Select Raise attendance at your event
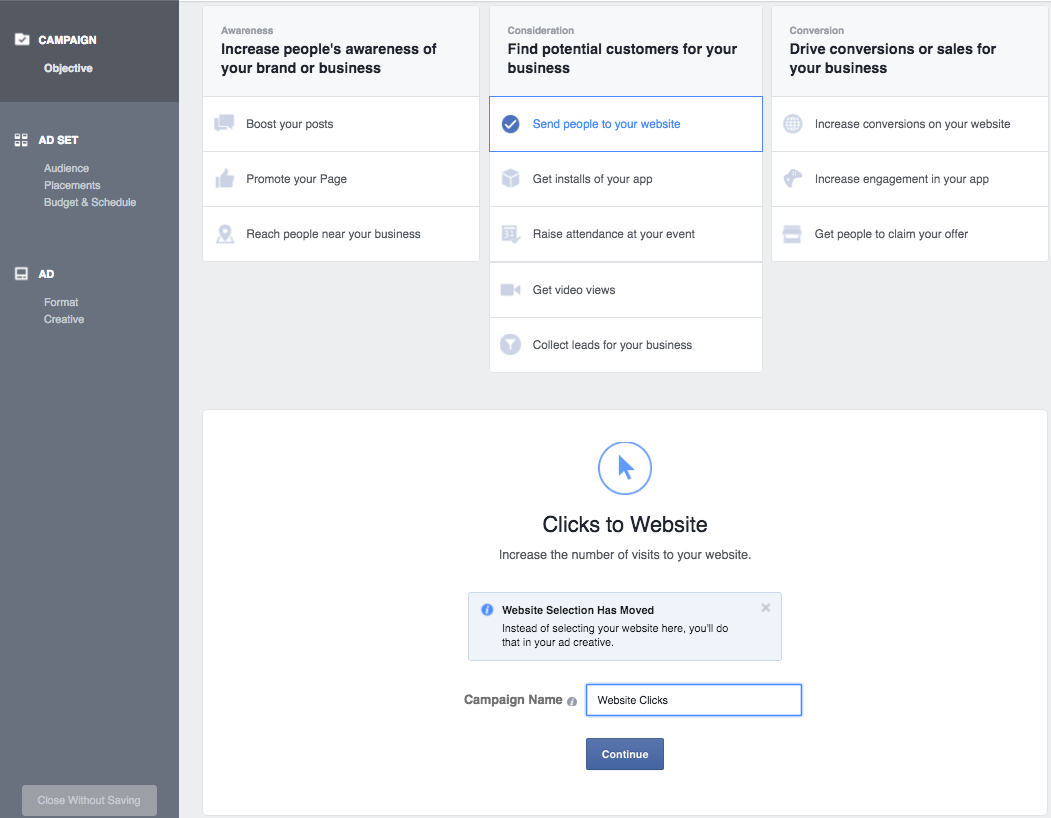1051x818 pixels. pos(626,234)
